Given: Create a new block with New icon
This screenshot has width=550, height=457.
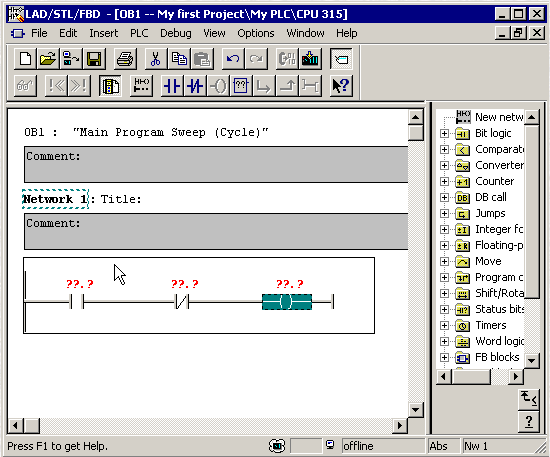Looking at the screenshot, I should pyautogui.click(x=25, y=59).
